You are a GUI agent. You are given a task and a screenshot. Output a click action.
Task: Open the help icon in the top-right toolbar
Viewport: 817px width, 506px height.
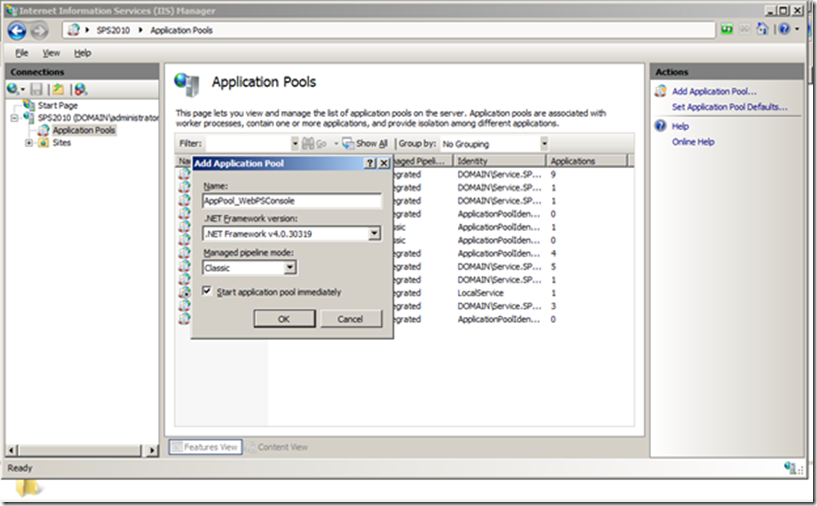pos(784,29)
